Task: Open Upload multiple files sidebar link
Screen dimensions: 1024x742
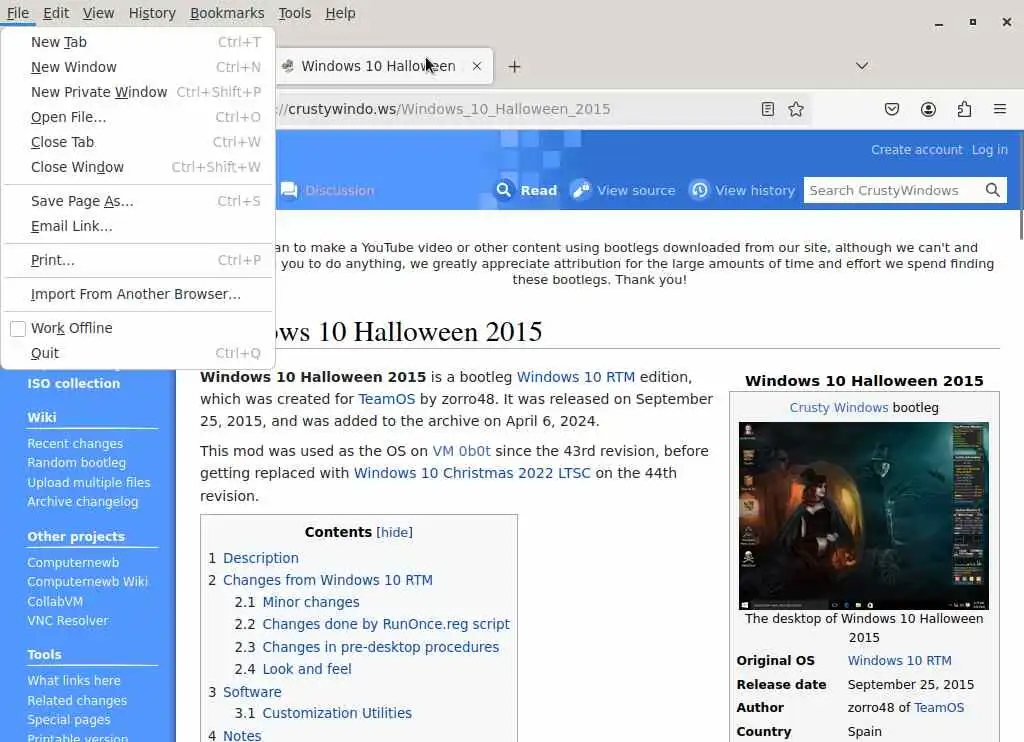Action: tap(89, 483)
